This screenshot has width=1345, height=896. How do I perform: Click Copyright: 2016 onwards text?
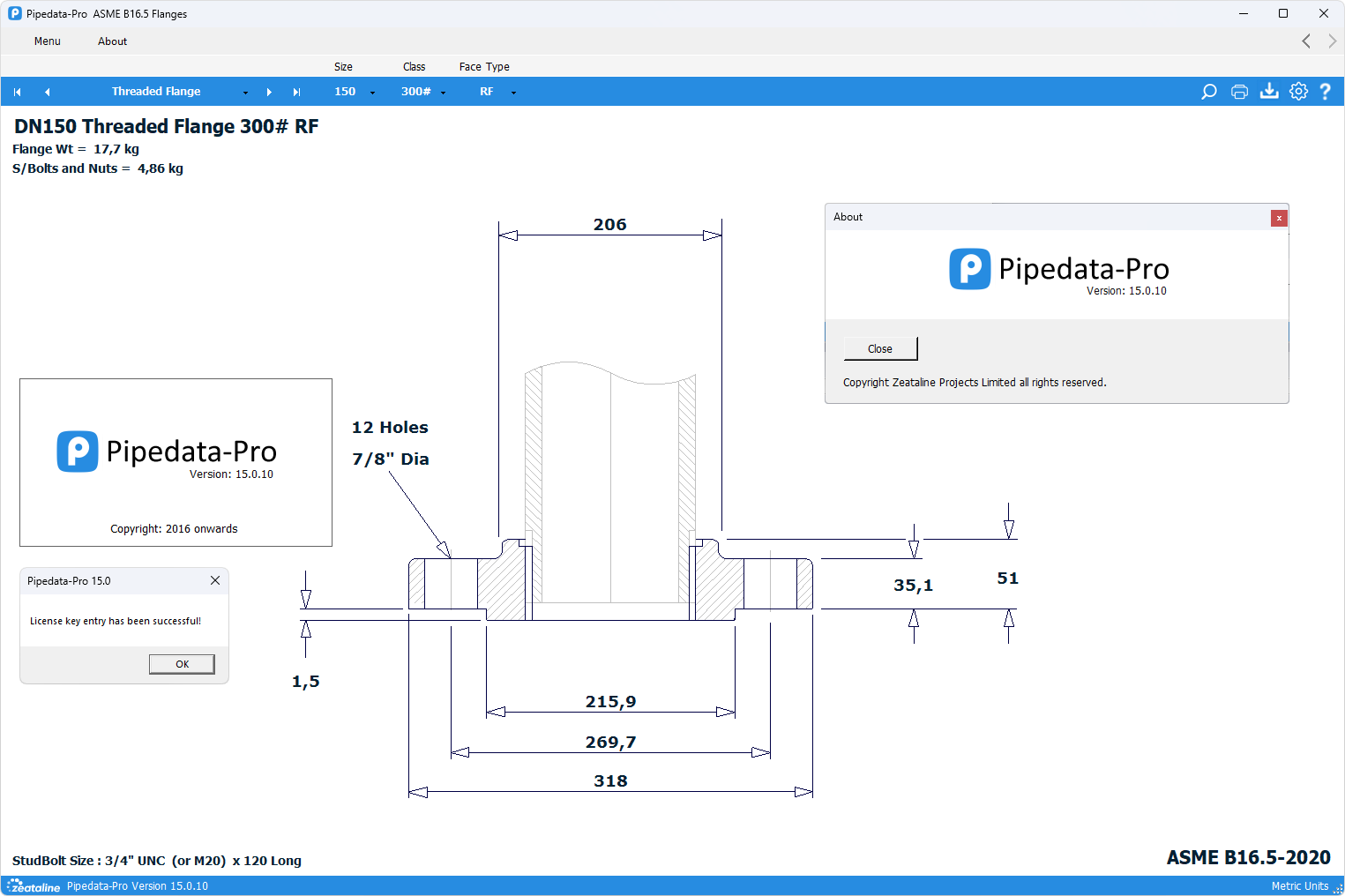(174, 529)
